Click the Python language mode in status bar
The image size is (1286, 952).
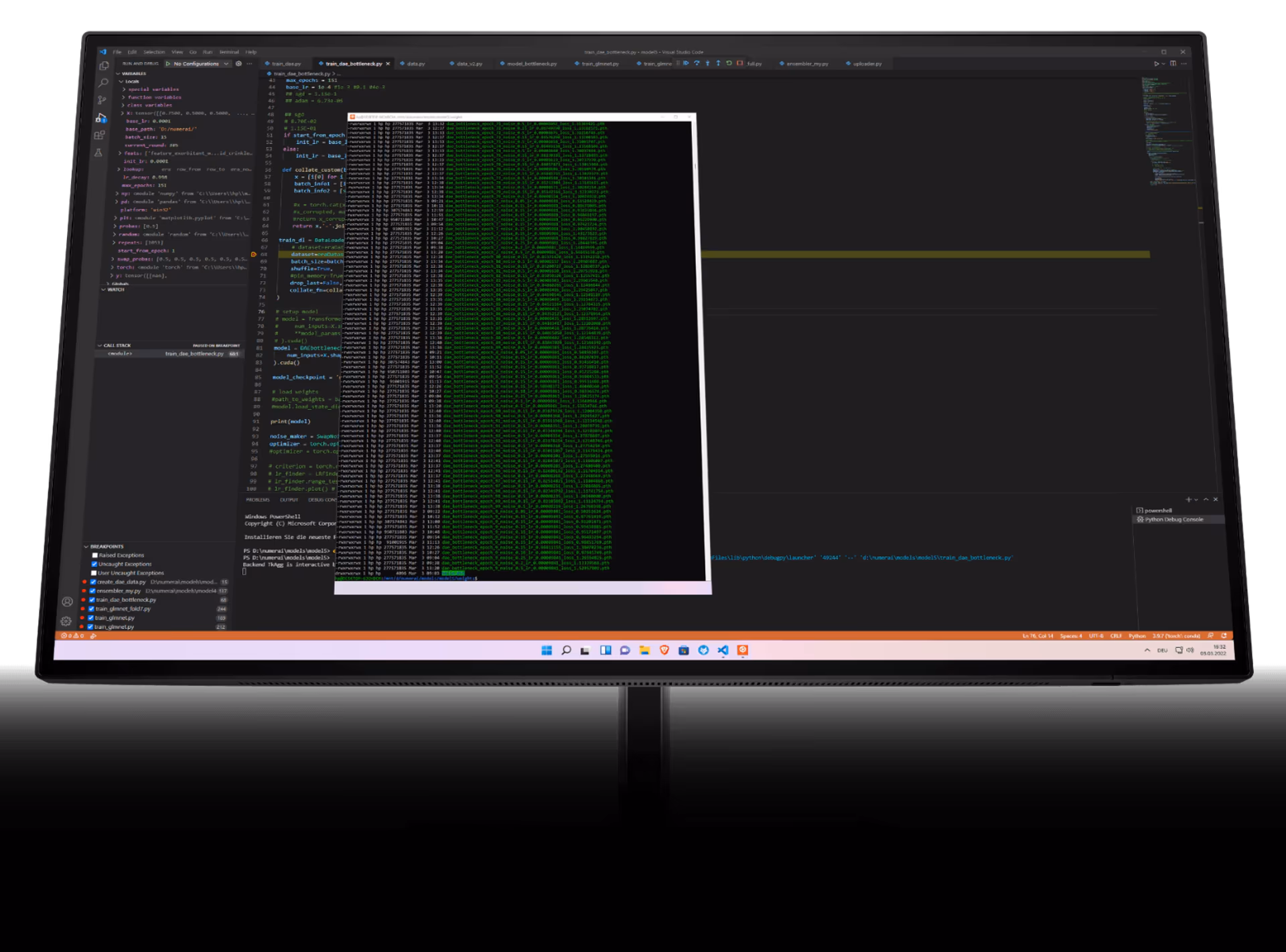(1137, 635)
